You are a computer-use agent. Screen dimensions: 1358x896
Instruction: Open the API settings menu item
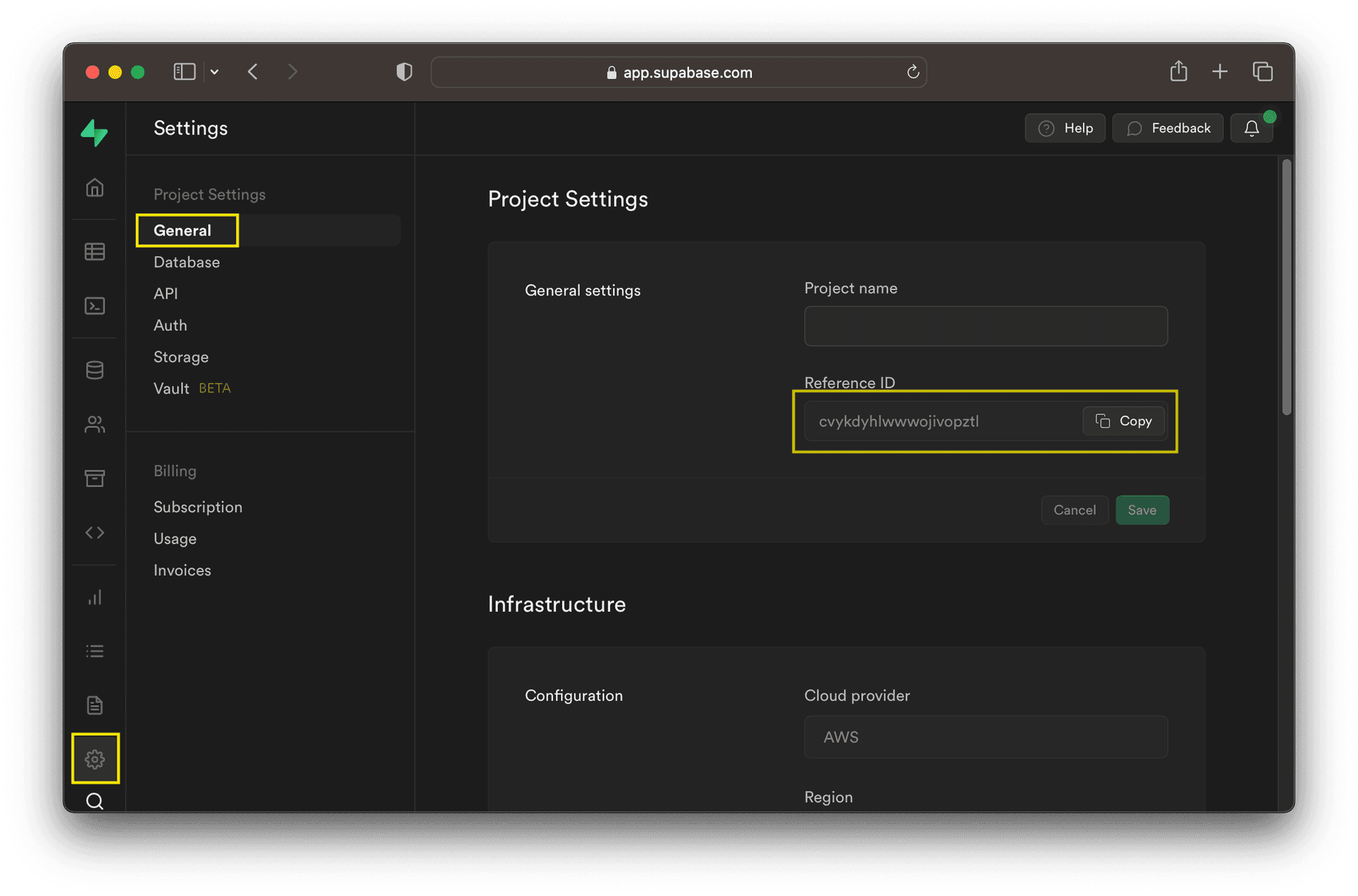coord(166,293)
